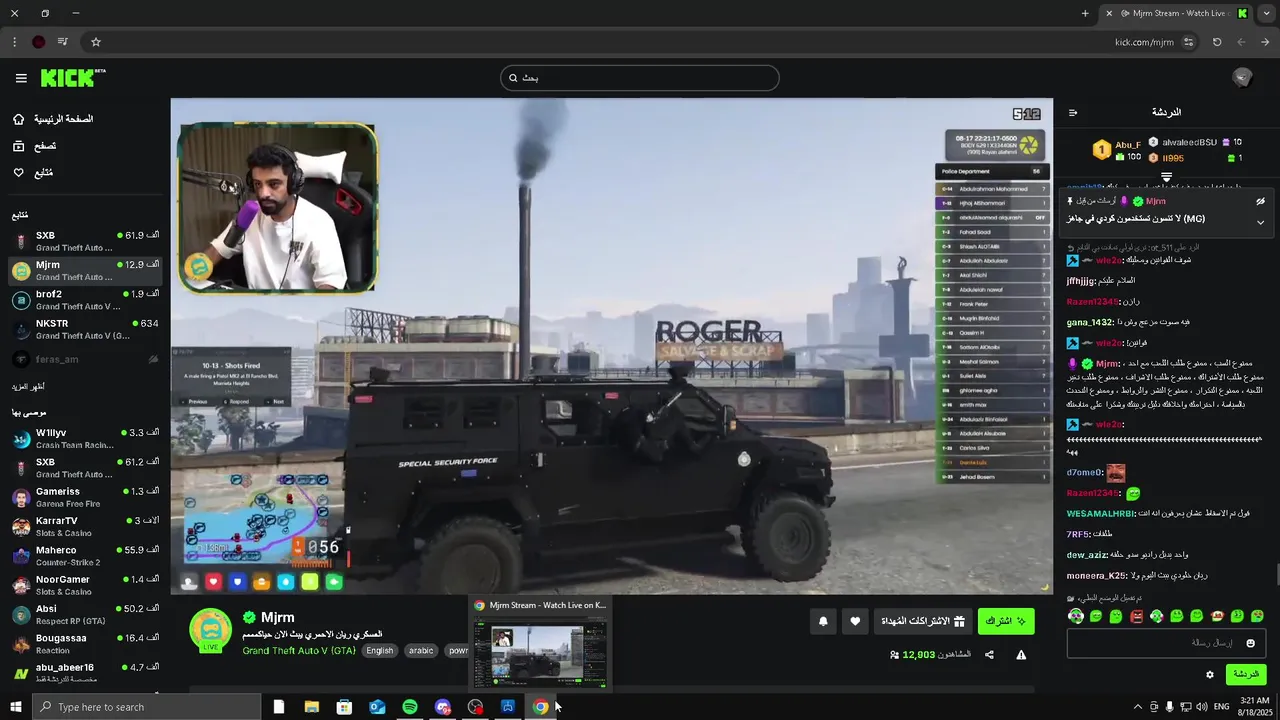The height and width of the screenshot is (720, 1280).
Task: Insert the headphones emote on far left
Action: pyautogui.click(x=1076, y=616)
